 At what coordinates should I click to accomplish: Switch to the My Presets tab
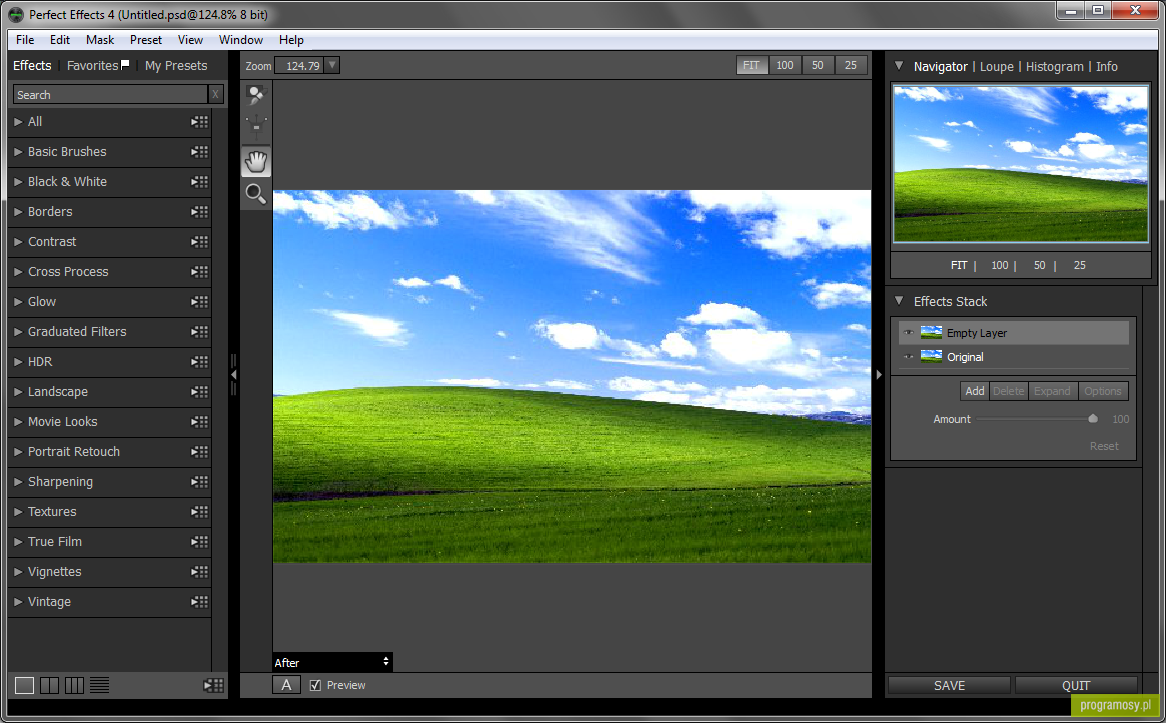(x=176, y=65)
